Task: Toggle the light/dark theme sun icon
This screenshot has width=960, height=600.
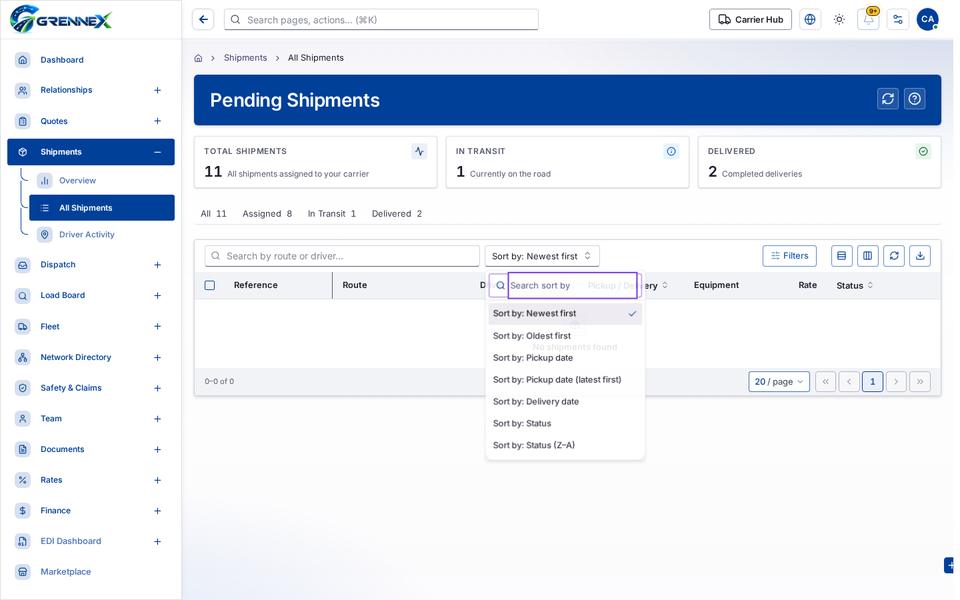Action: click(839, 20)
